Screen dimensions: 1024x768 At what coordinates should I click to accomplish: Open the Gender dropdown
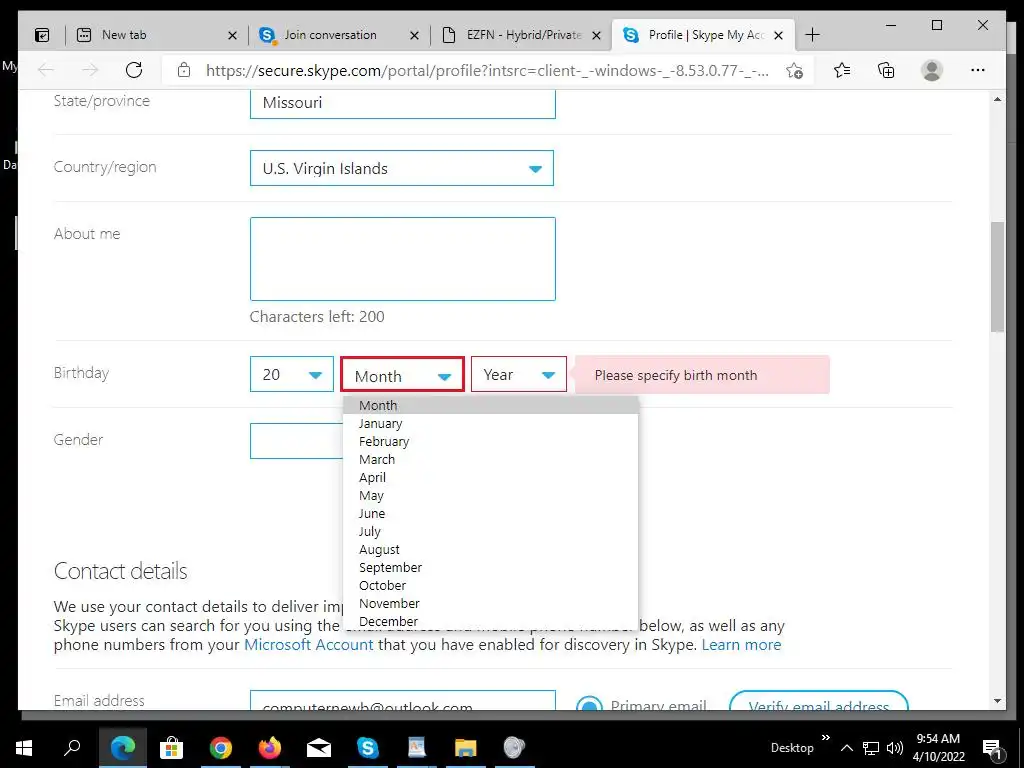[296, 441]
